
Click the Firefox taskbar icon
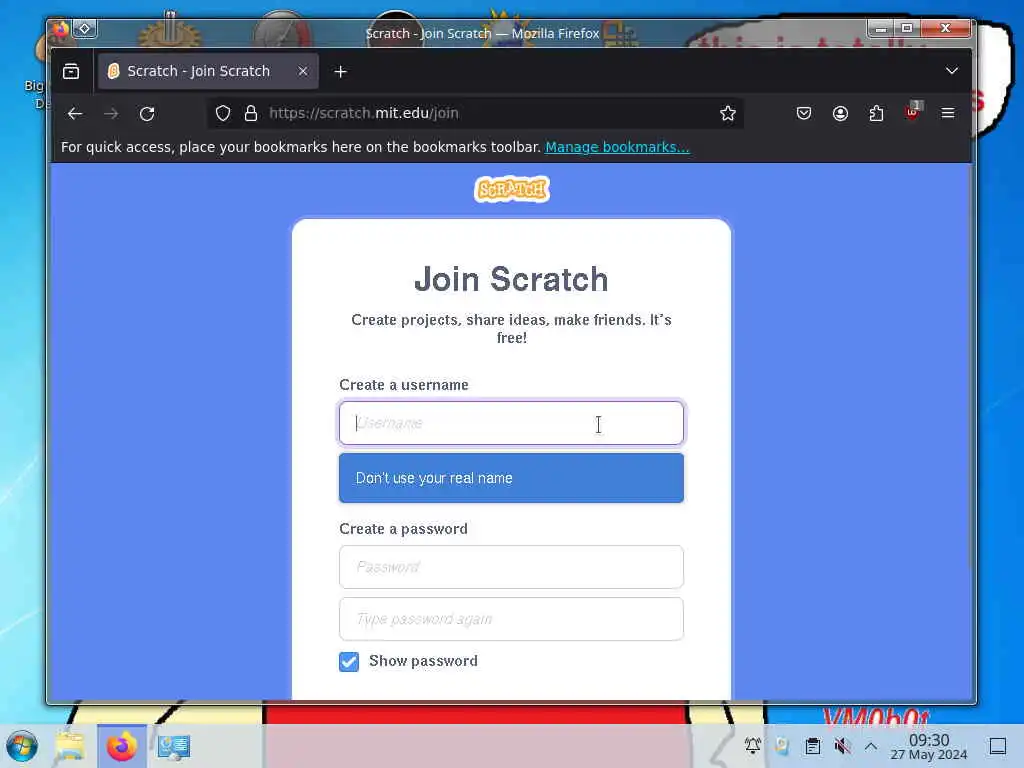click(121, 746)
